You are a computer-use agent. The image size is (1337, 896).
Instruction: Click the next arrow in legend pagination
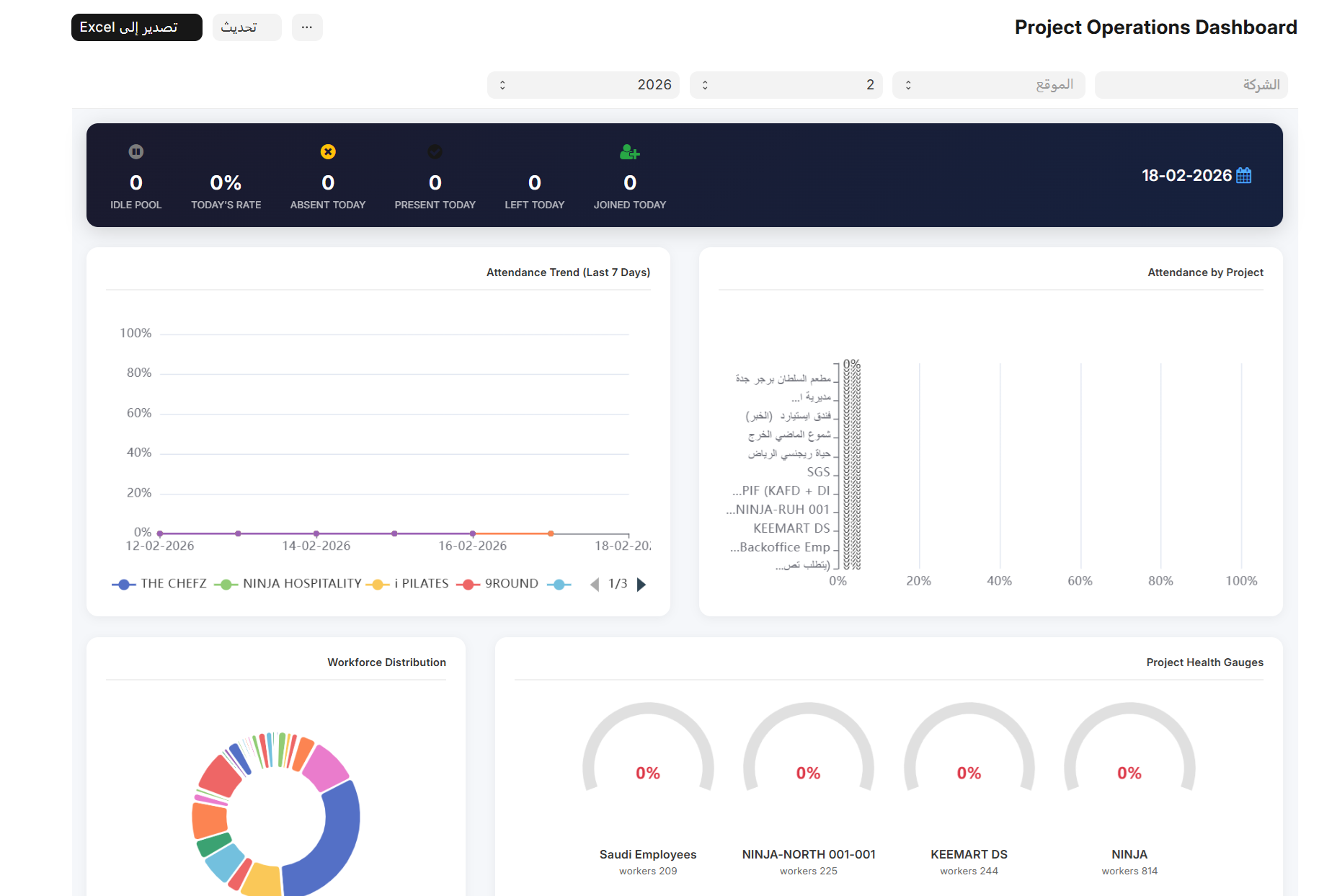tap(641, 584)
